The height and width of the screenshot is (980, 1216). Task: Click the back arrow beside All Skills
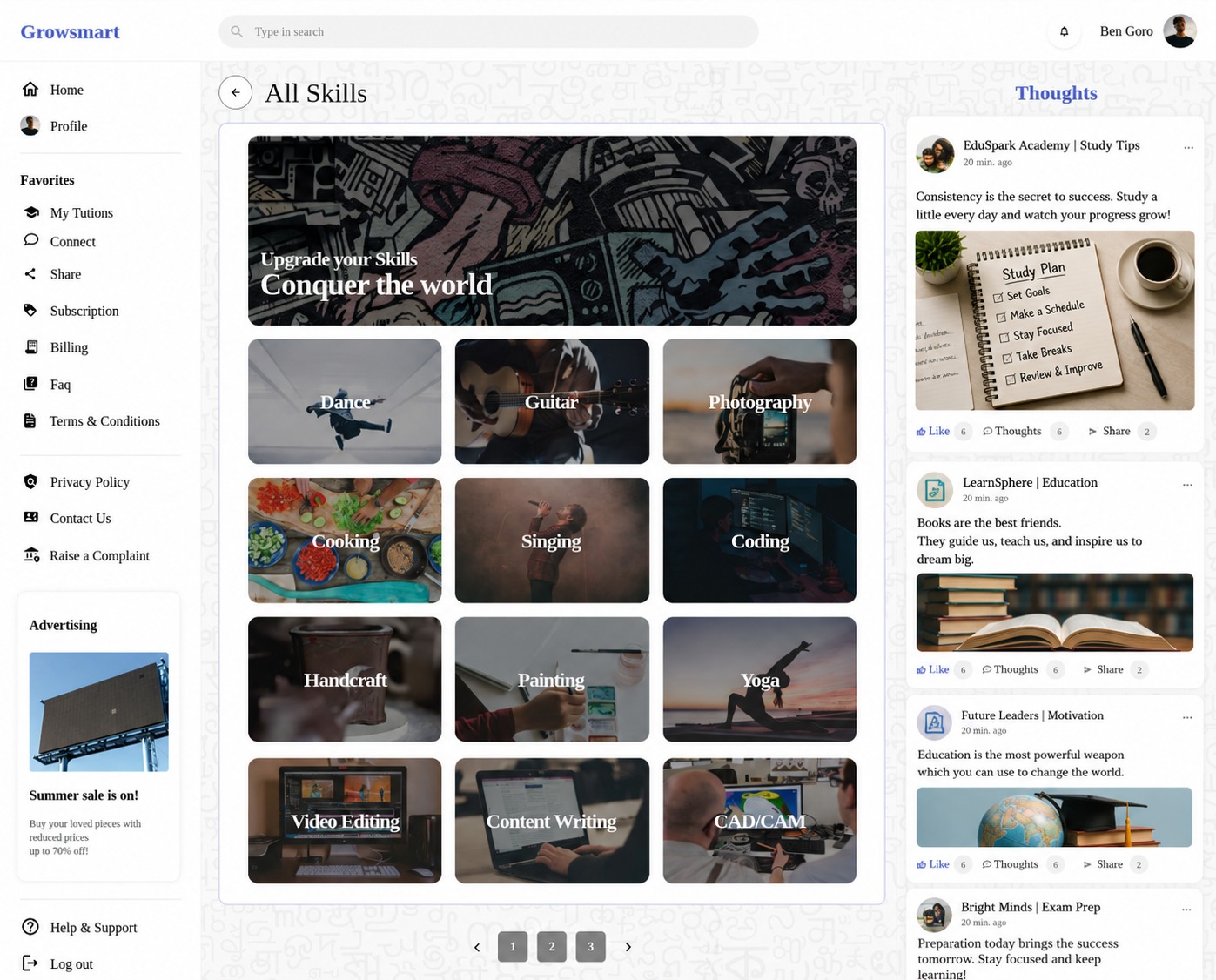(235, 92)
